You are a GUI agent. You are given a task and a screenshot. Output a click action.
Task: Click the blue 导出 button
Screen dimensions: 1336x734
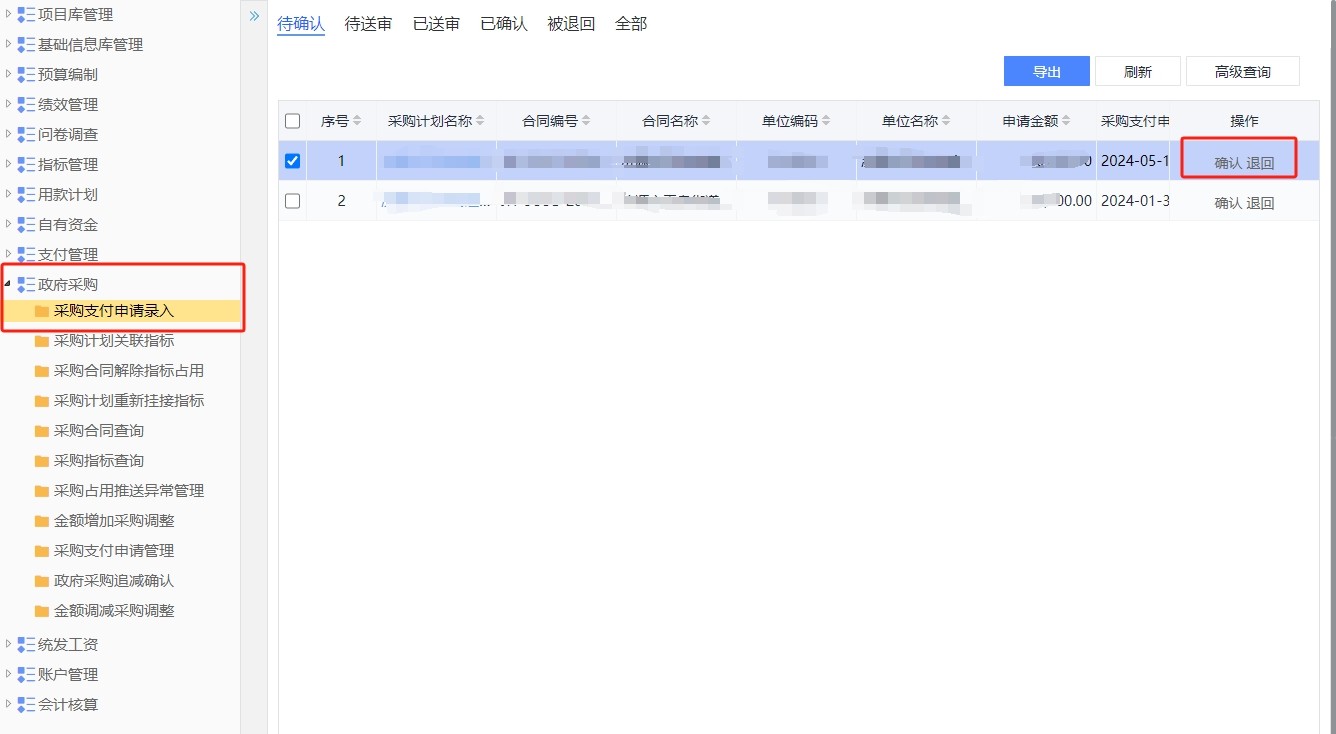[1046, 72]
